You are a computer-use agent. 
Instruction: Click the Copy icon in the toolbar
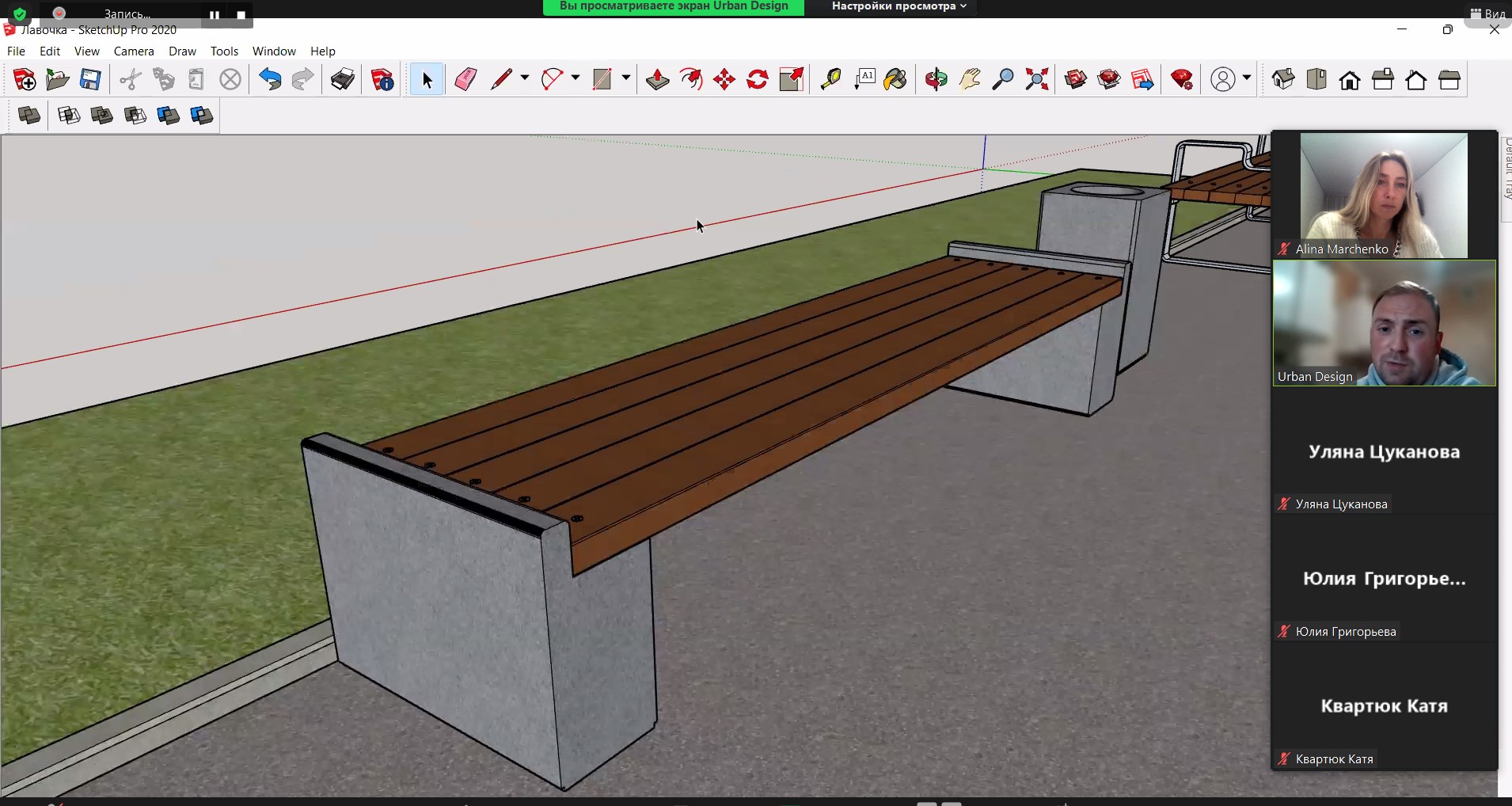click(x=164, y=79)
